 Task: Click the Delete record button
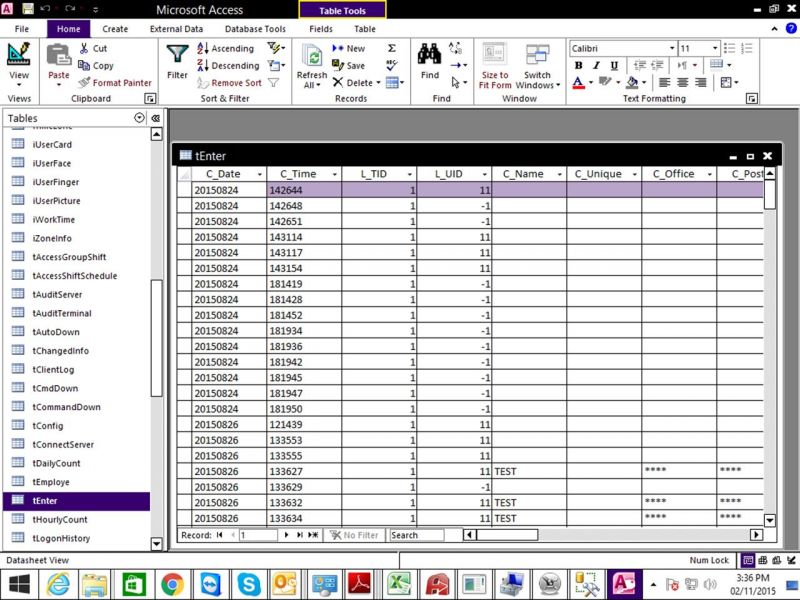[356, 83]
